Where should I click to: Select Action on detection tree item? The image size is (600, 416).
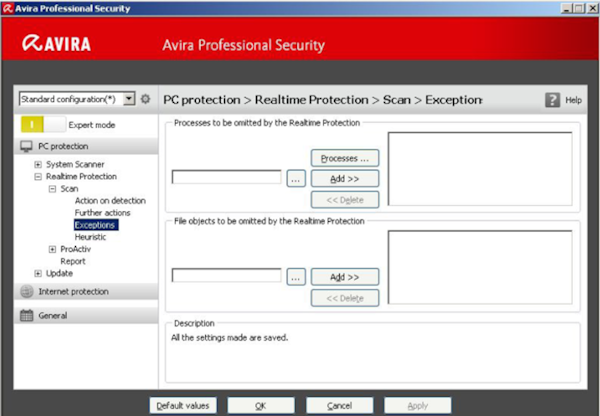click(110, 201)
